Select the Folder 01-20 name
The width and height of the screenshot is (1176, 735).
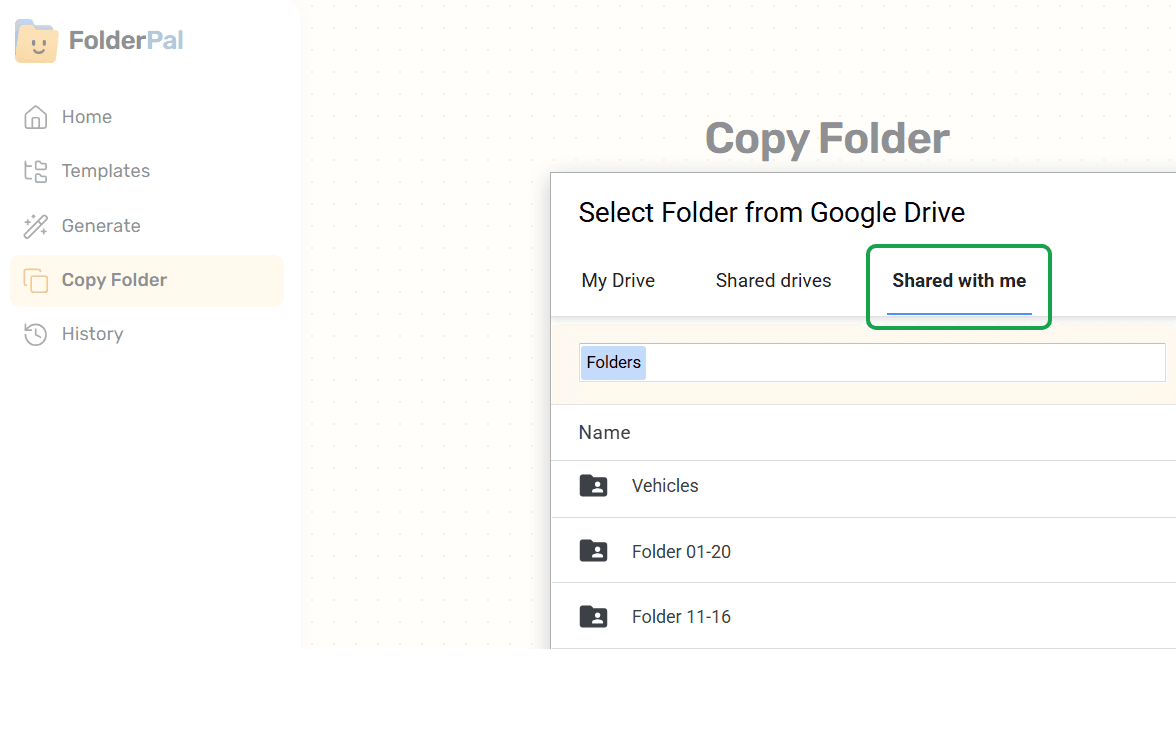(682, 551)
